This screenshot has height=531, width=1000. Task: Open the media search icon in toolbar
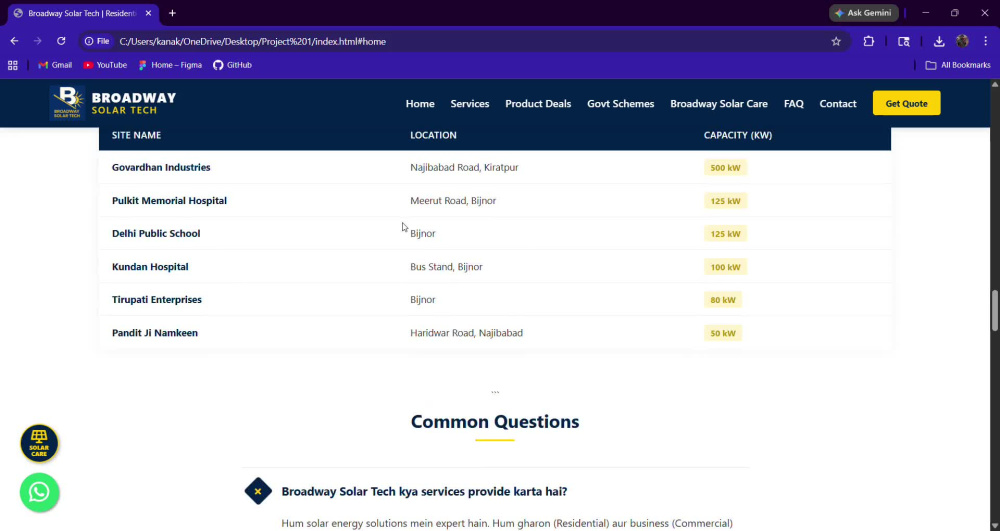tap(904, 41)
